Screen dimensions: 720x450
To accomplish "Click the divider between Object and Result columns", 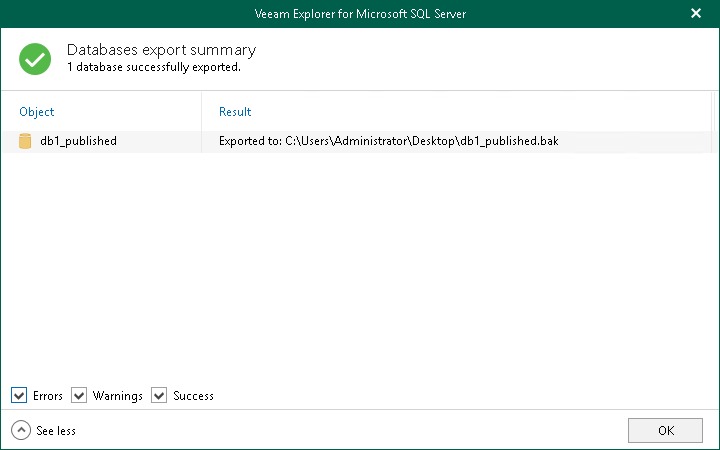I will (202, 112).
